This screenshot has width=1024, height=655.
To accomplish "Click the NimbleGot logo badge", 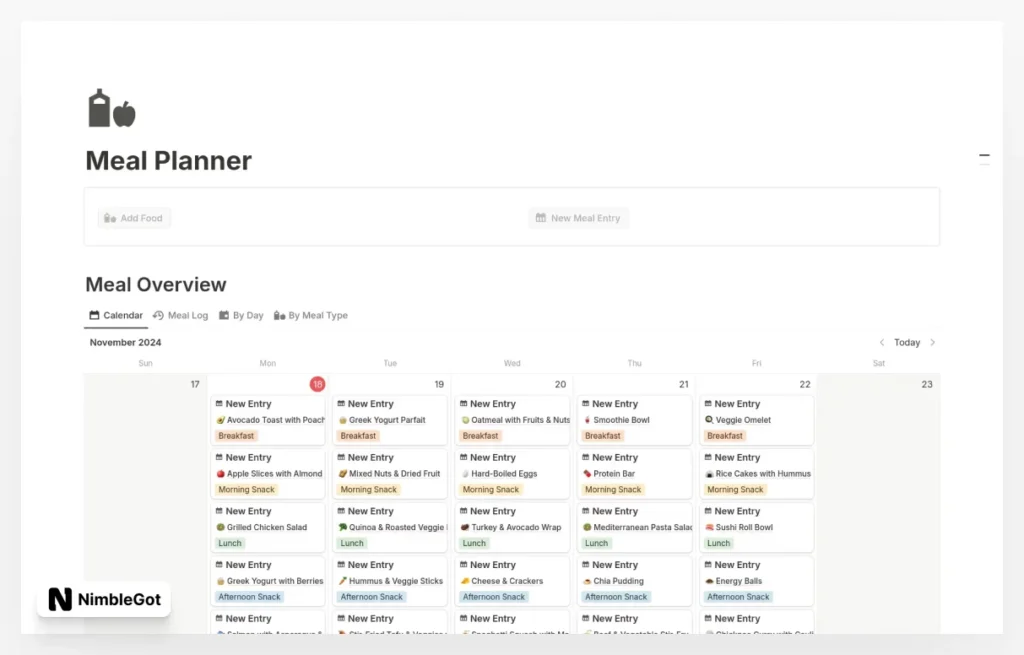I will 104,599.
